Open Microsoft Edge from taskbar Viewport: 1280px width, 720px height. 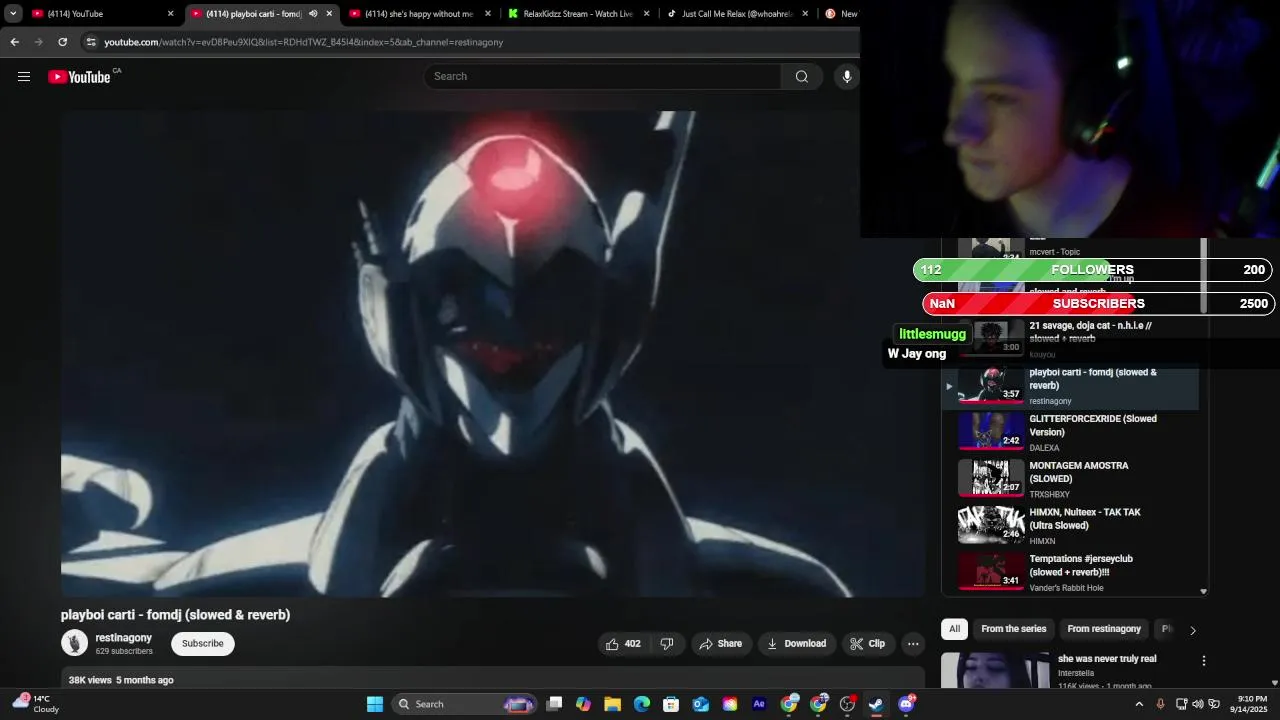642,704
